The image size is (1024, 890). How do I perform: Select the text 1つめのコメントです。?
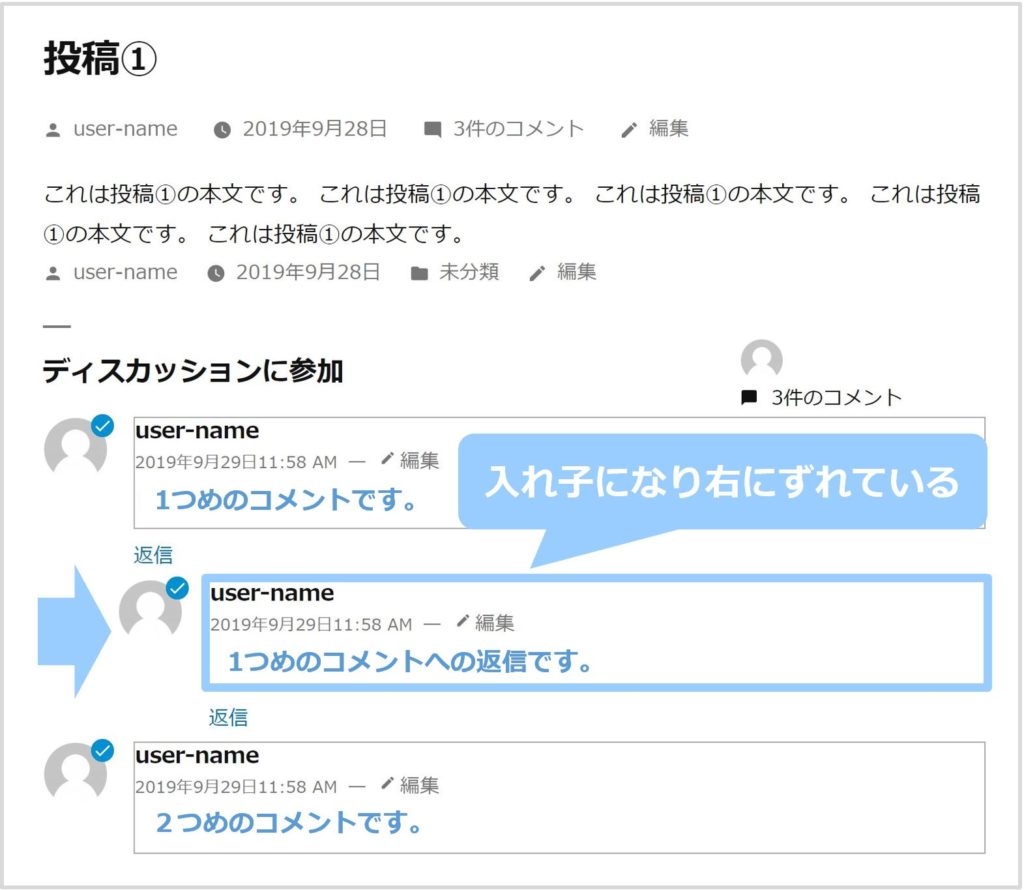click(x=286, y=500)
